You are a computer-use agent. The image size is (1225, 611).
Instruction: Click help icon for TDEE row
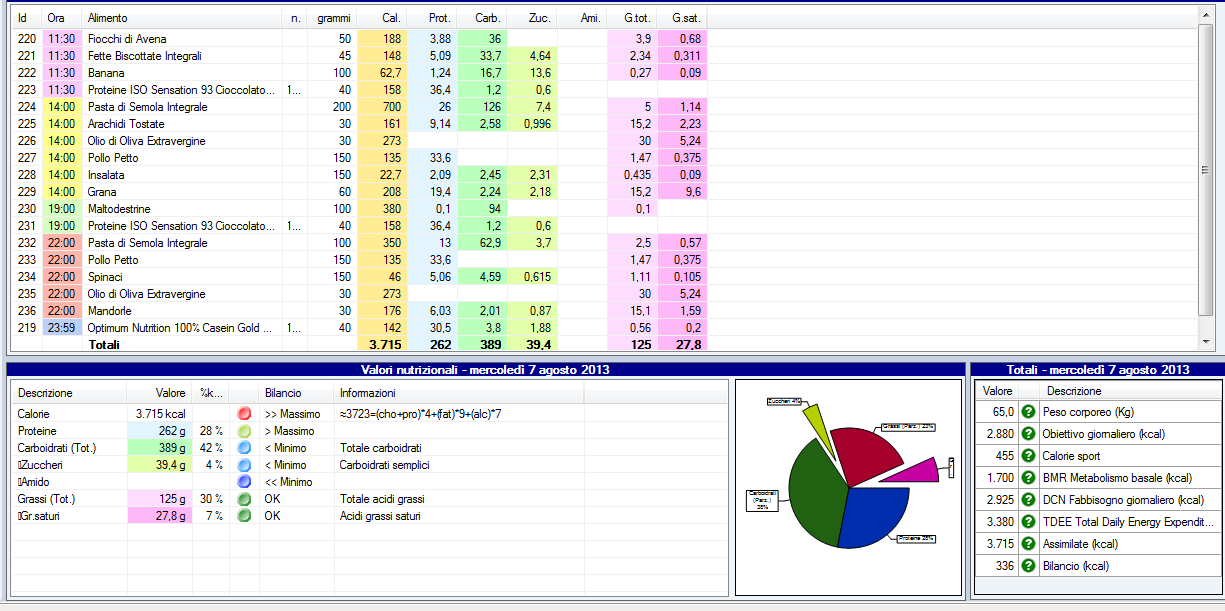1030,522
